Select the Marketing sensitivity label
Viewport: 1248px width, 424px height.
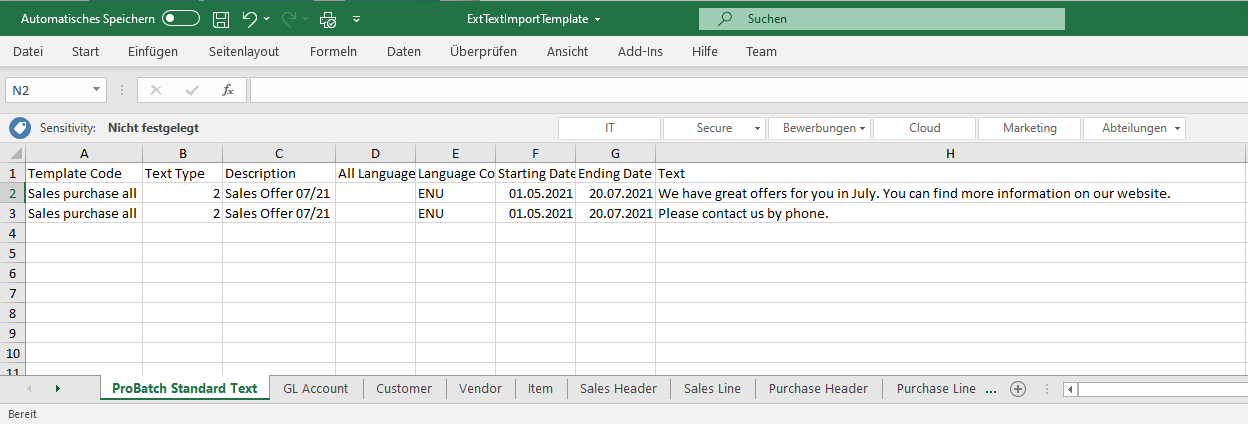pyautogui.click(x=1030, y=128)
